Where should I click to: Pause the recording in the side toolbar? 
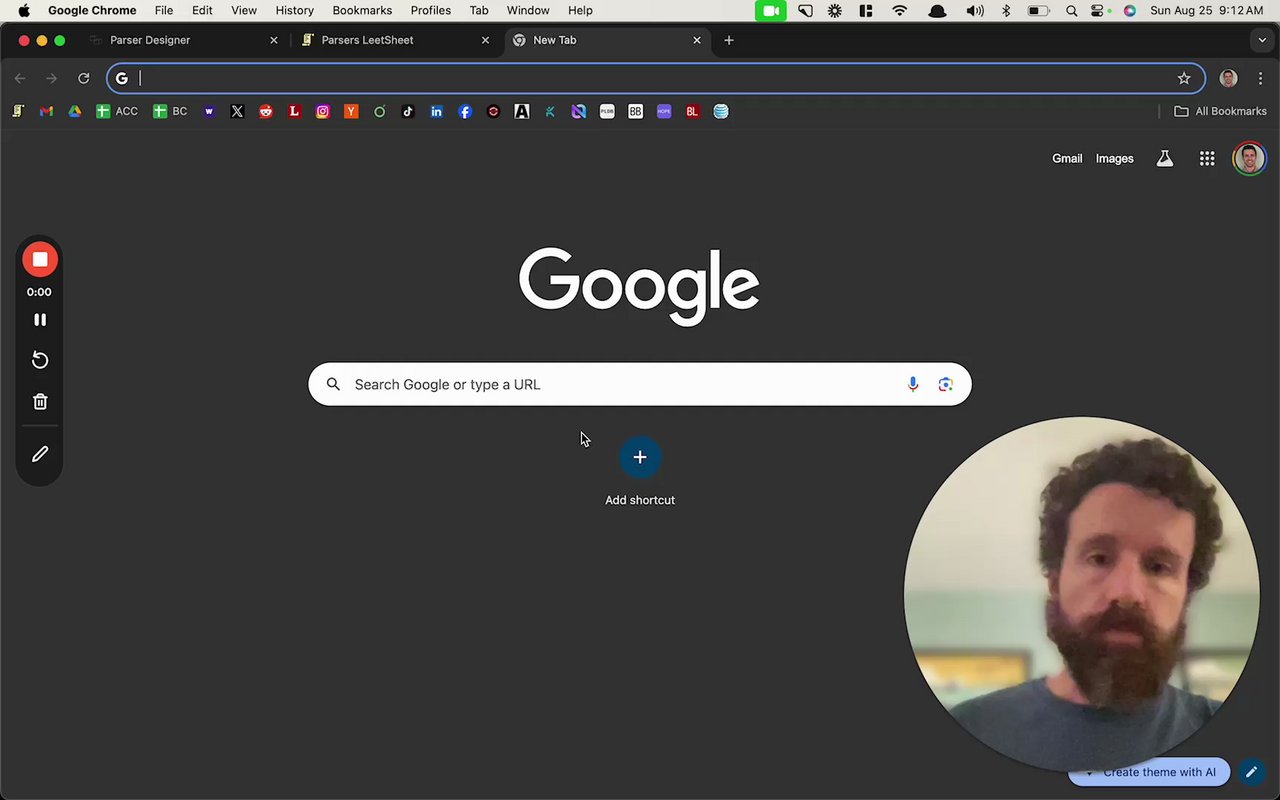pos(40,320)
